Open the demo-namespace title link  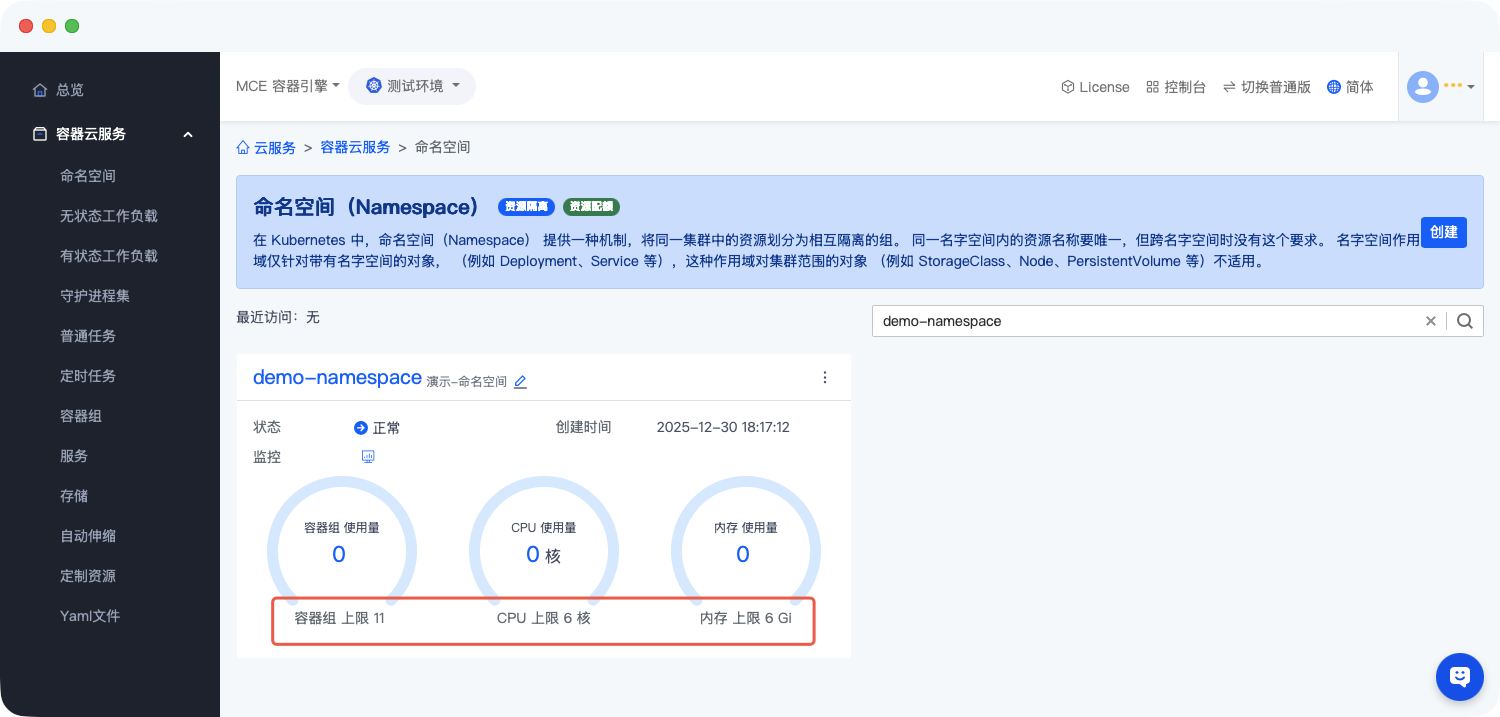click(x=337, y=377)
